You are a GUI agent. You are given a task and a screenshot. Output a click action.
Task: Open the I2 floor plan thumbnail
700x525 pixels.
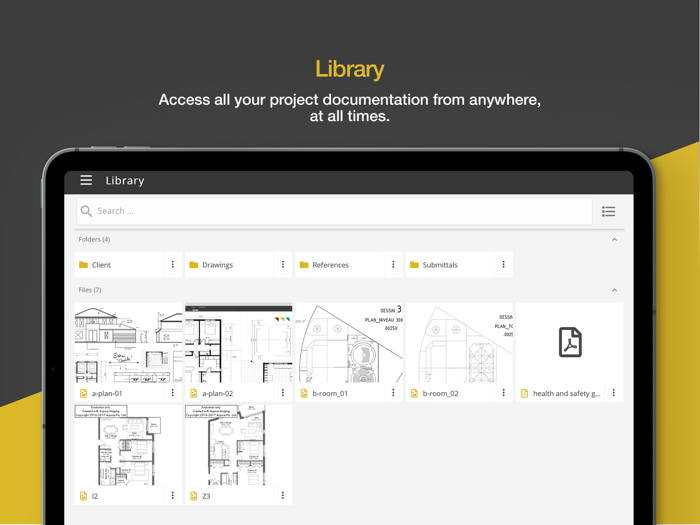[x=129, y=446]
